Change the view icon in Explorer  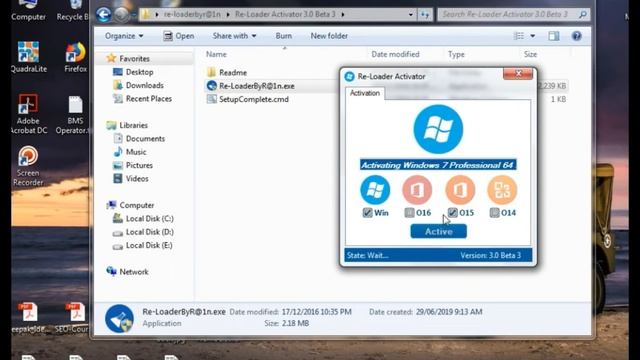tap(519, 36)
